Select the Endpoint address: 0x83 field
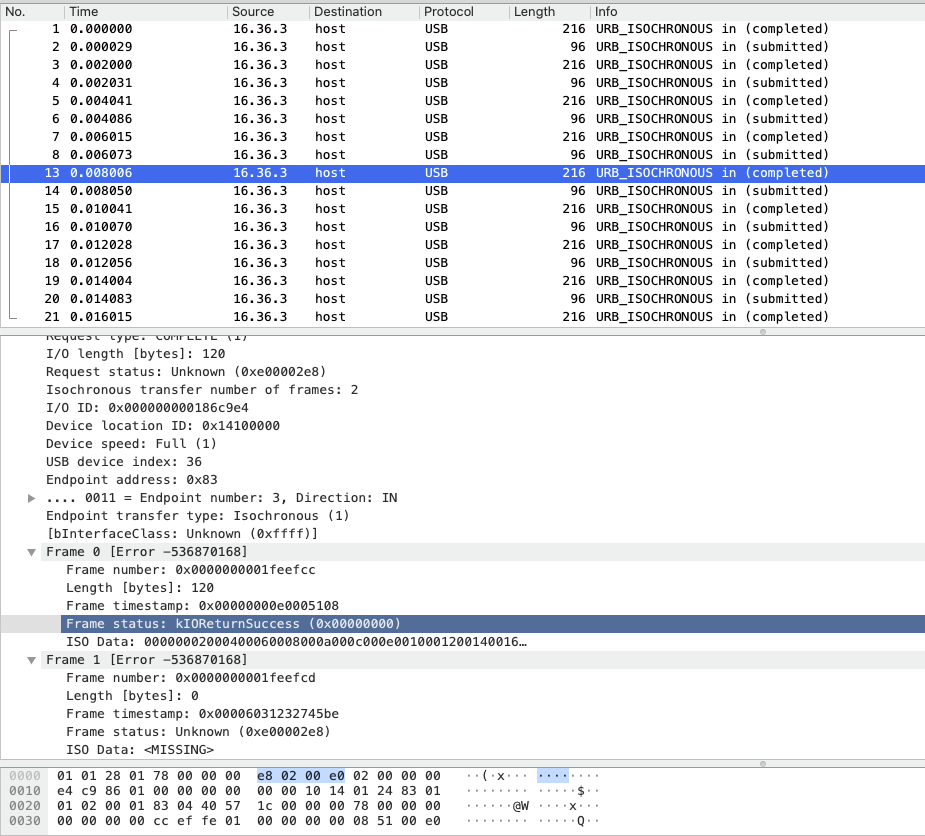Image resolution: width=925 pixels, height=836 pixels. (132, 480)
